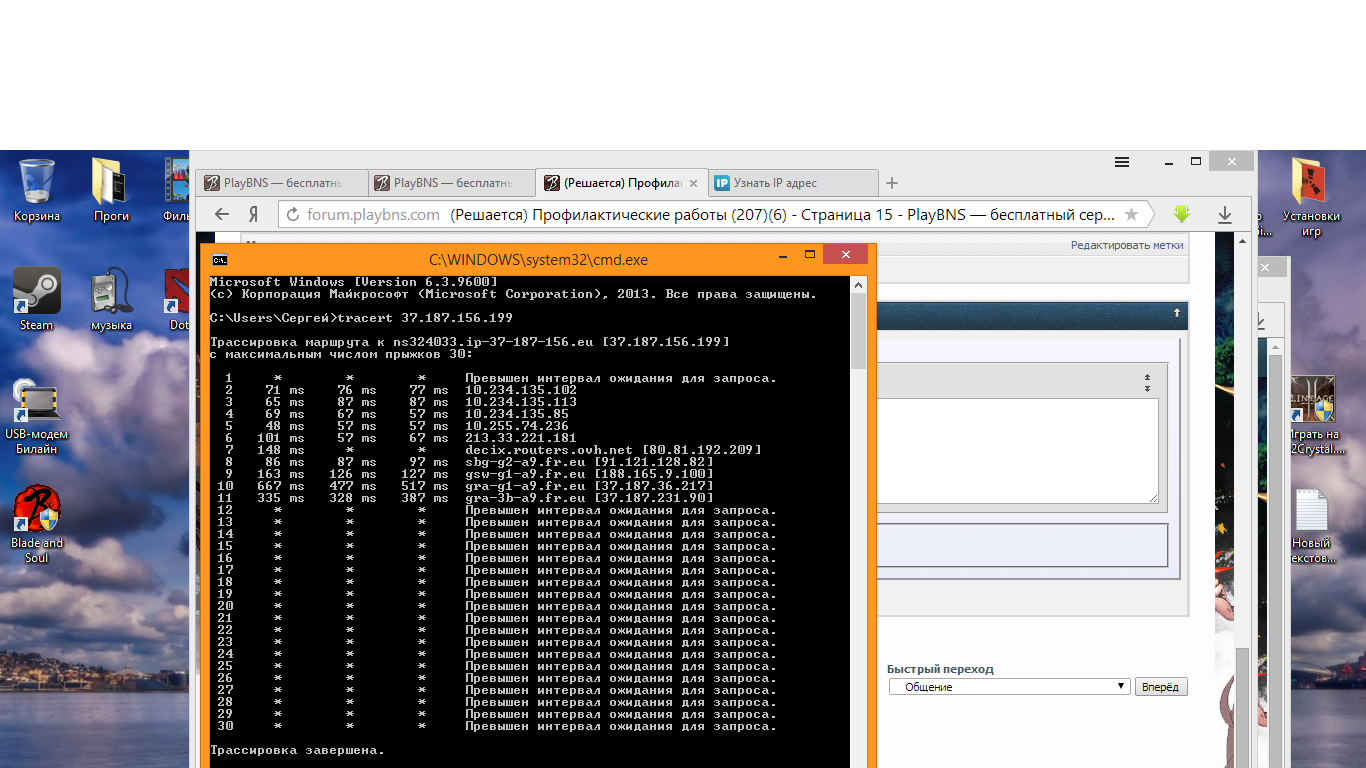The height and width of the screenshot is (768, 1366).
Task: Click the editor expand/collapse double arrows
Action: [1147, 382]
